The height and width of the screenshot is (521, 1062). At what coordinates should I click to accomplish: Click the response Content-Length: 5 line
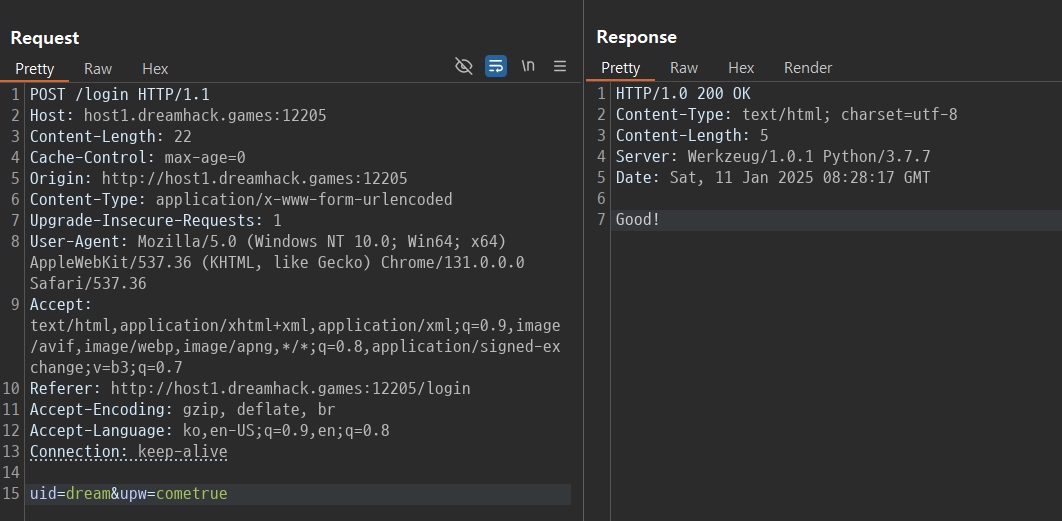[x=692, y=136]
